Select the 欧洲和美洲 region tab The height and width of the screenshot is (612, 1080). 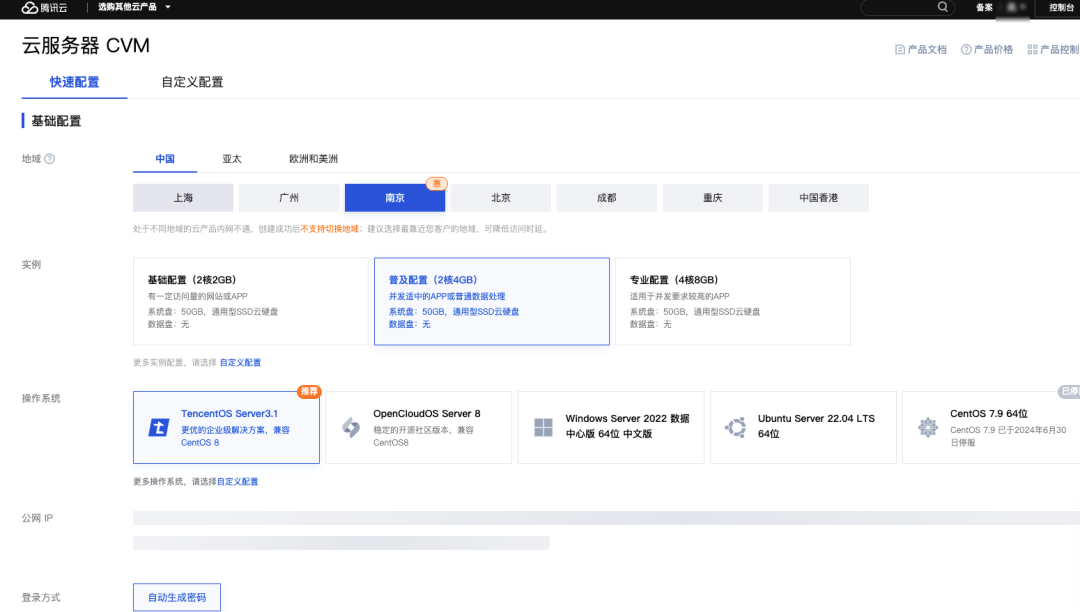pyautogui.click(x=313, y=159)
